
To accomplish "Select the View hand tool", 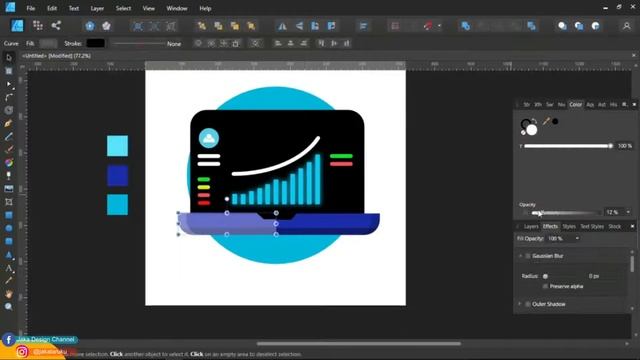I will tap(9, 293).
